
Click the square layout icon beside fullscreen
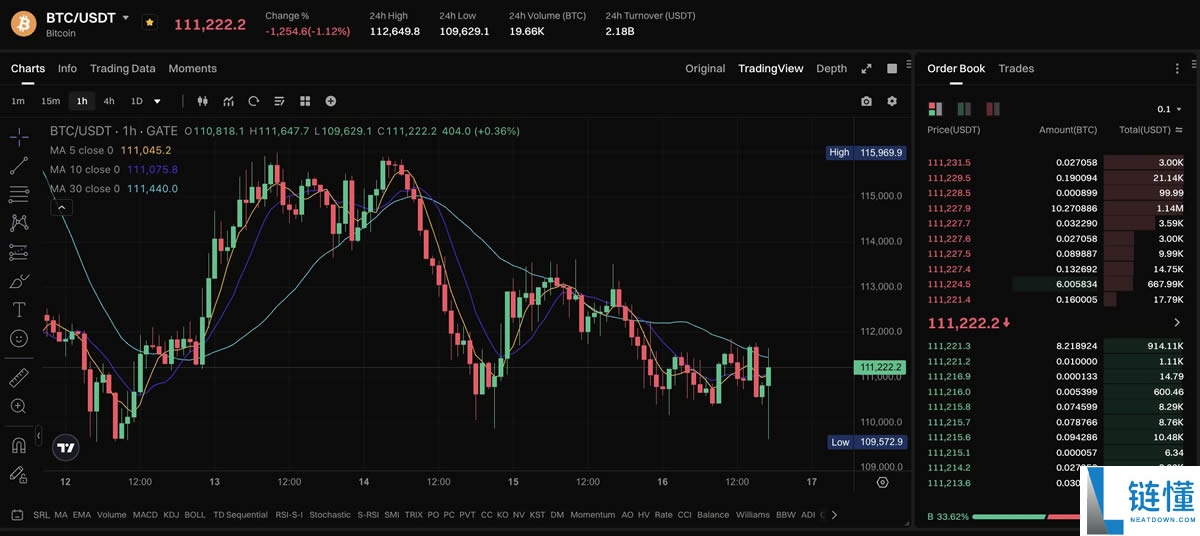tap(892, 69)
